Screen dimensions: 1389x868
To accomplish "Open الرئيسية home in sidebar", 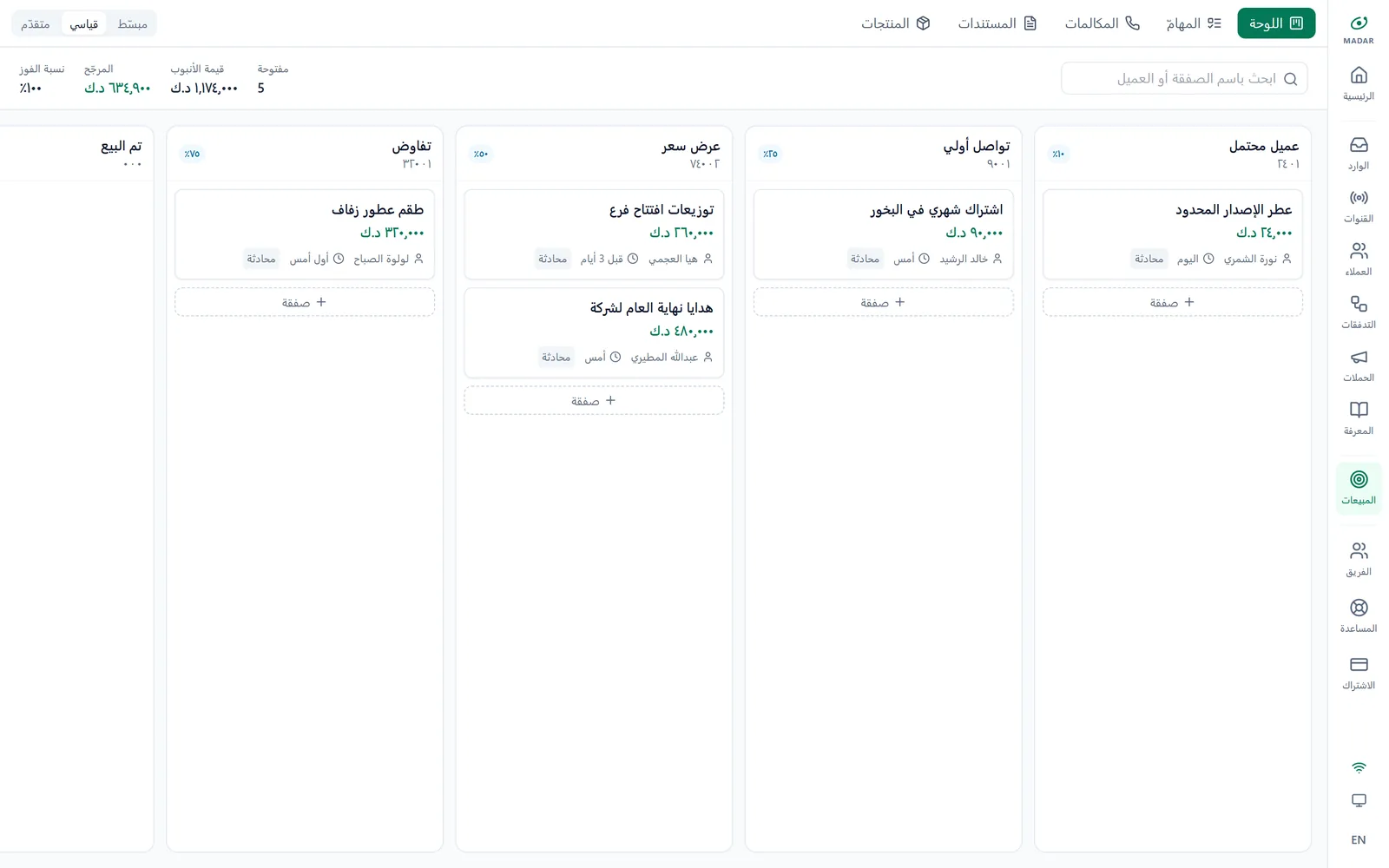I will pos(1359,83).
